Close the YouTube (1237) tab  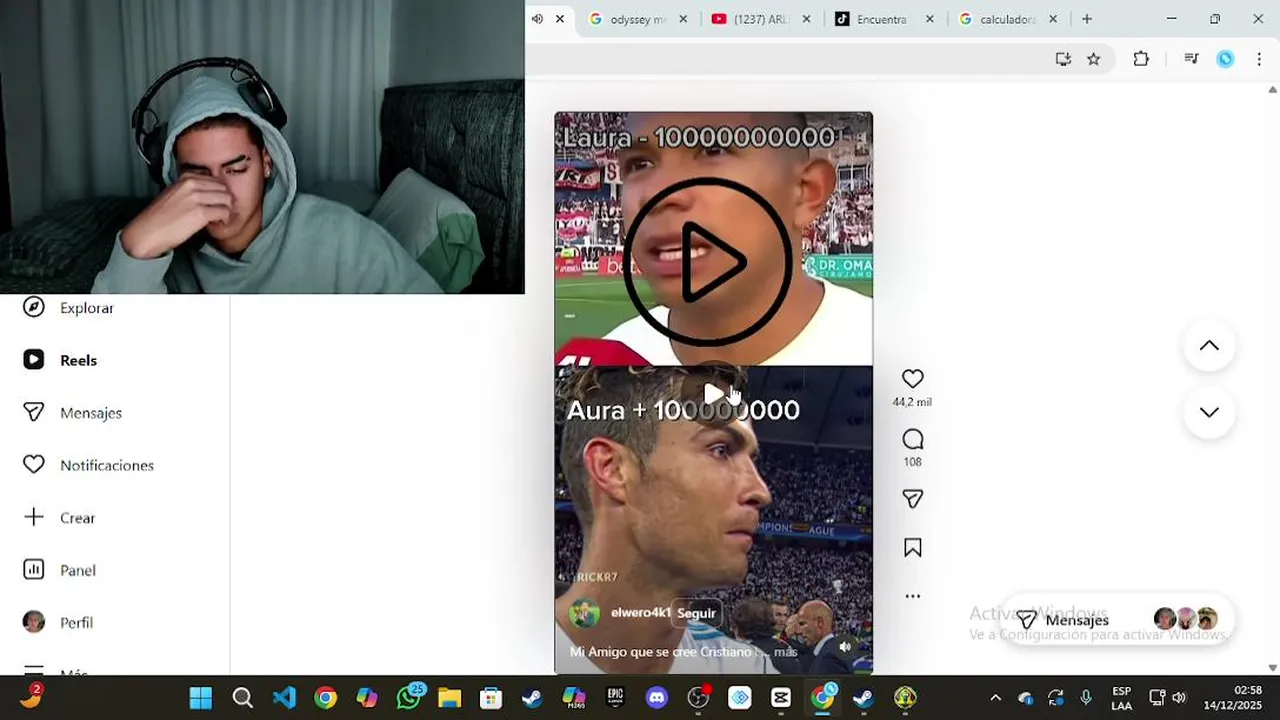(806, 19)
